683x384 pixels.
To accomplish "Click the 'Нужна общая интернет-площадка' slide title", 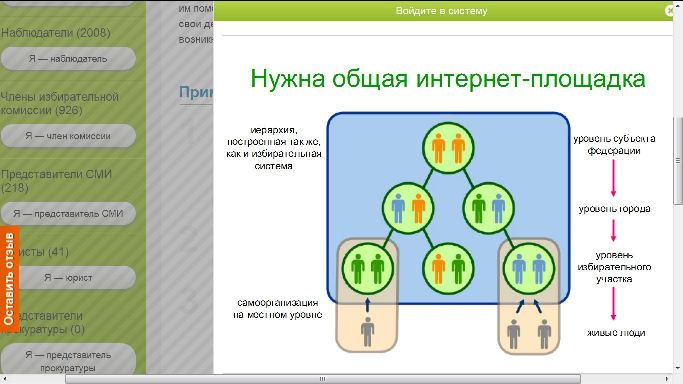I will click(x=448, y=79).
